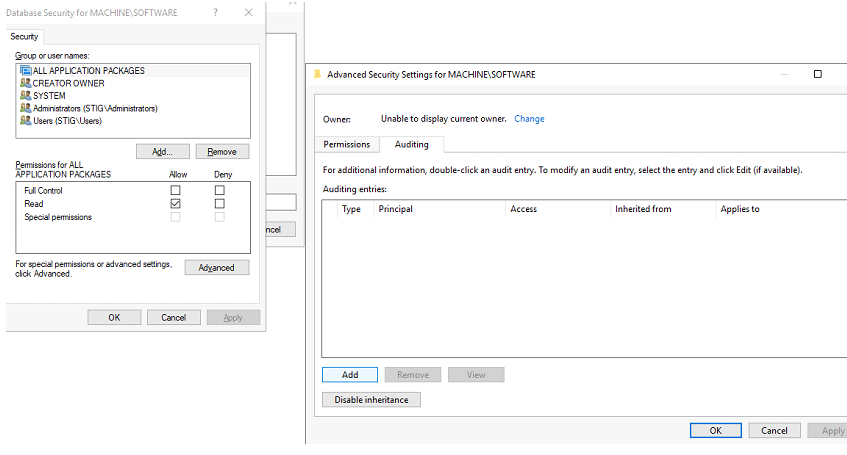The width and height of the screenshot is (847, 455).
Task: Toggle Read Allow checkbox
Action: pos(175,203)
